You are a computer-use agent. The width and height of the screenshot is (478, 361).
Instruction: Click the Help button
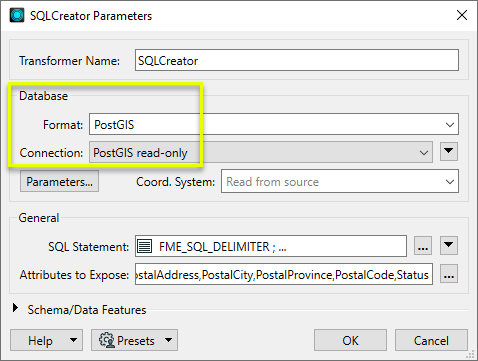point(40,340)
